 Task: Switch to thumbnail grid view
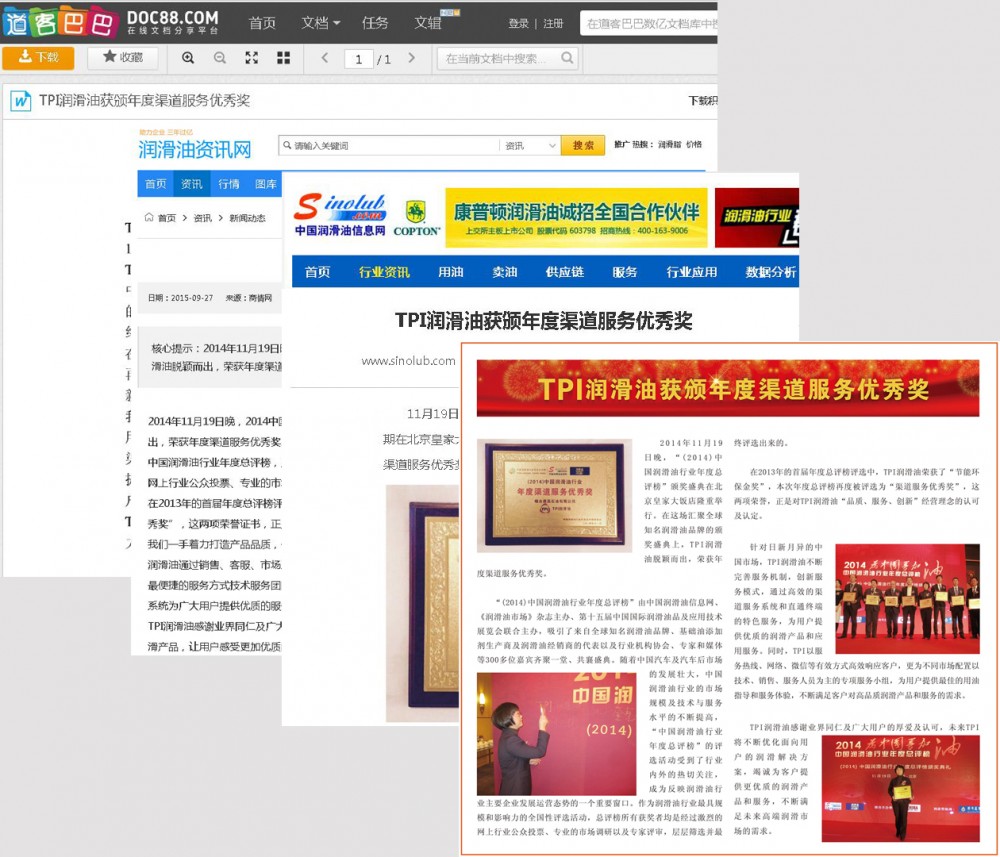284,58
